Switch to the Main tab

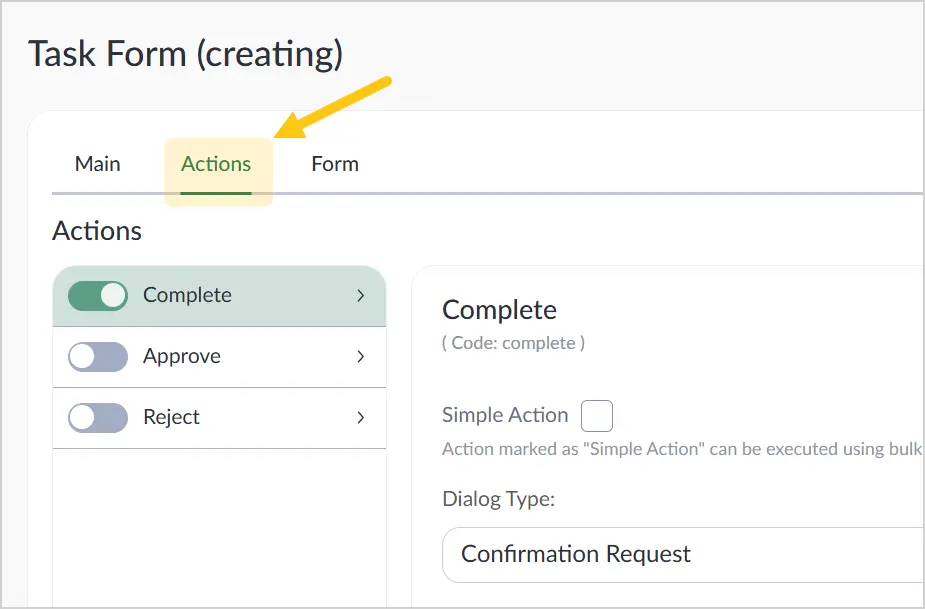[97, 163]
